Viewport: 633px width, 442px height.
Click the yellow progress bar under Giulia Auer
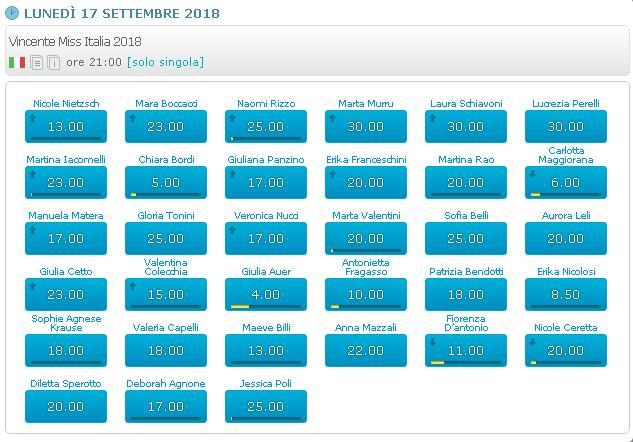click(x=241, y=306)
